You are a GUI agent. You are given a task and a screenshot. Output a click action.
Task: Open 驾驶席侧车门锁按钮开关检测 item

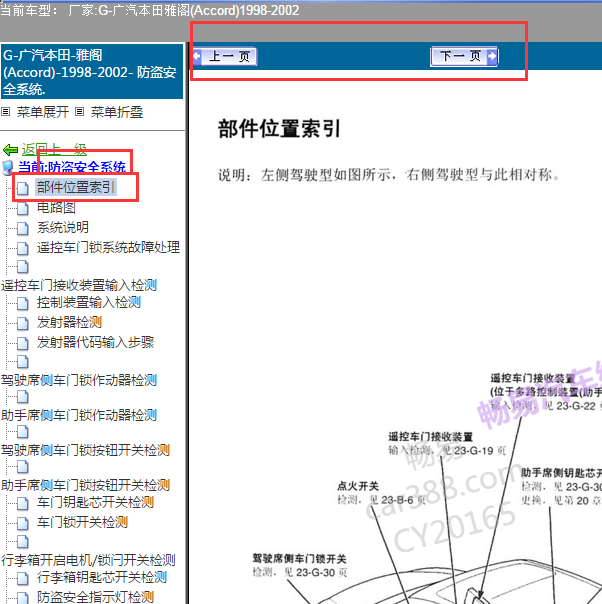86,450
